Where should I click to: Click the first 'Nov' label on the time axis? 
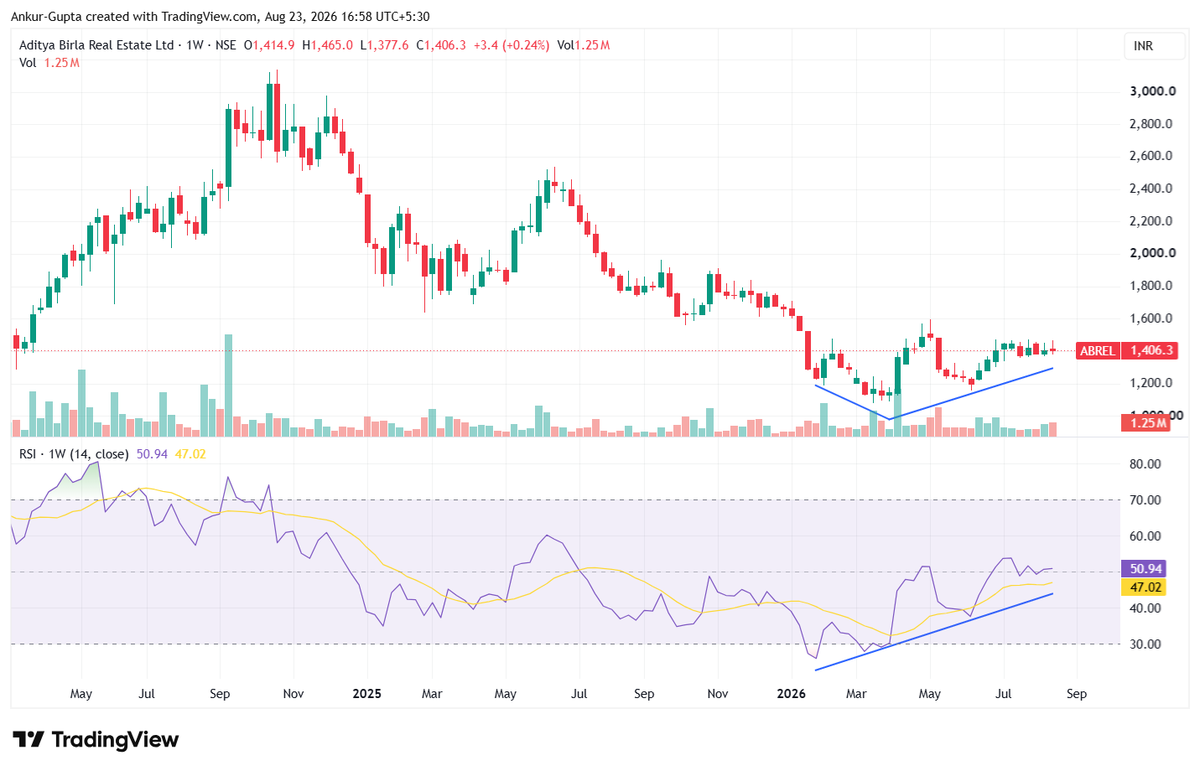click(293, 693)
